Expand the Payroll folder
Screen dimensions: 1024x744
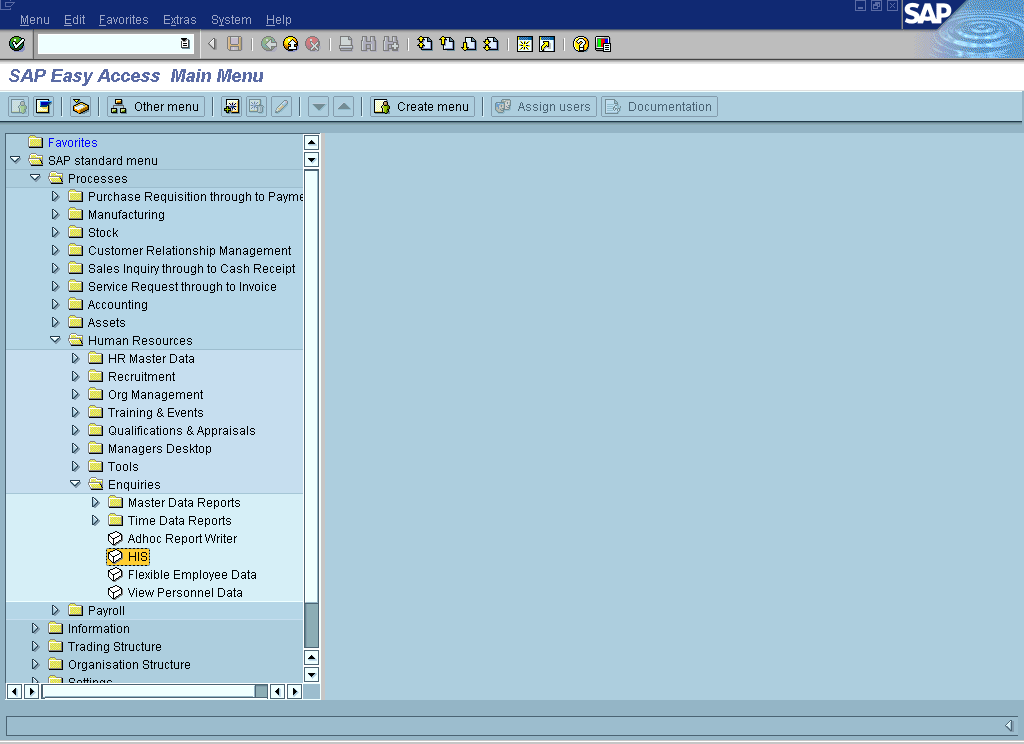(56, 610)
